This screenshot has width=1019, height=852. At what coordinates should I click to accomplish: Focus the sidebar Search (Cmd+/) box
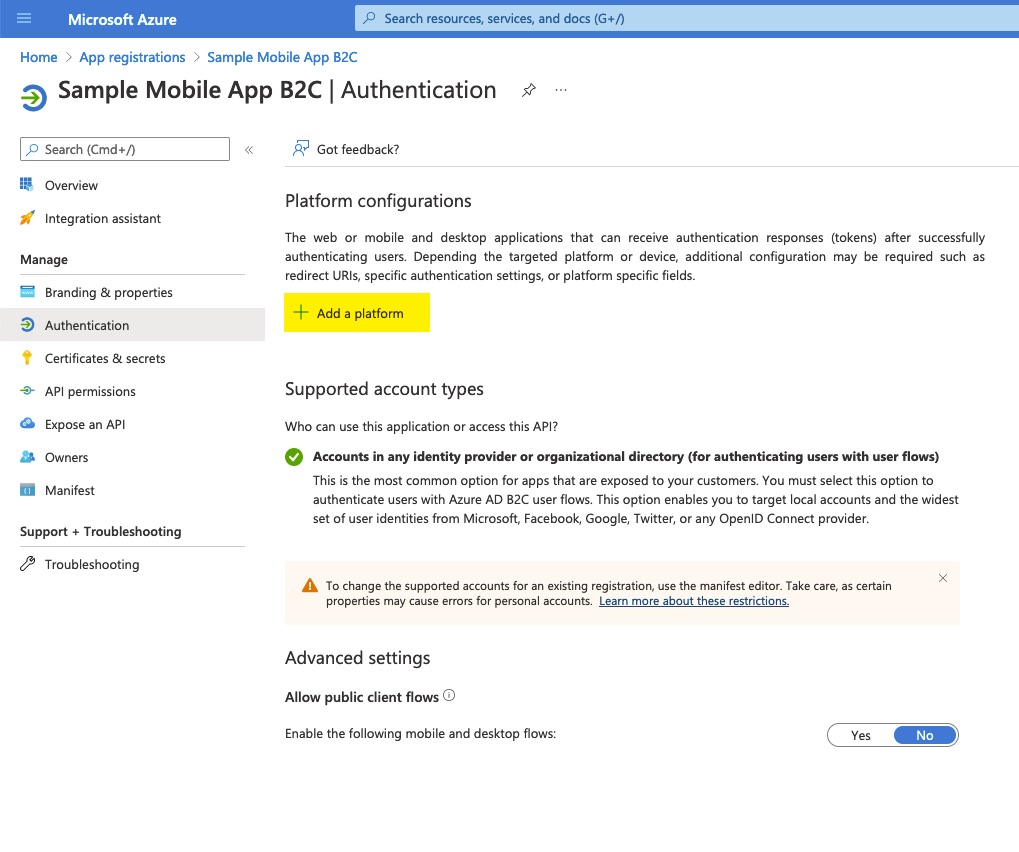[x=125, y=149]
